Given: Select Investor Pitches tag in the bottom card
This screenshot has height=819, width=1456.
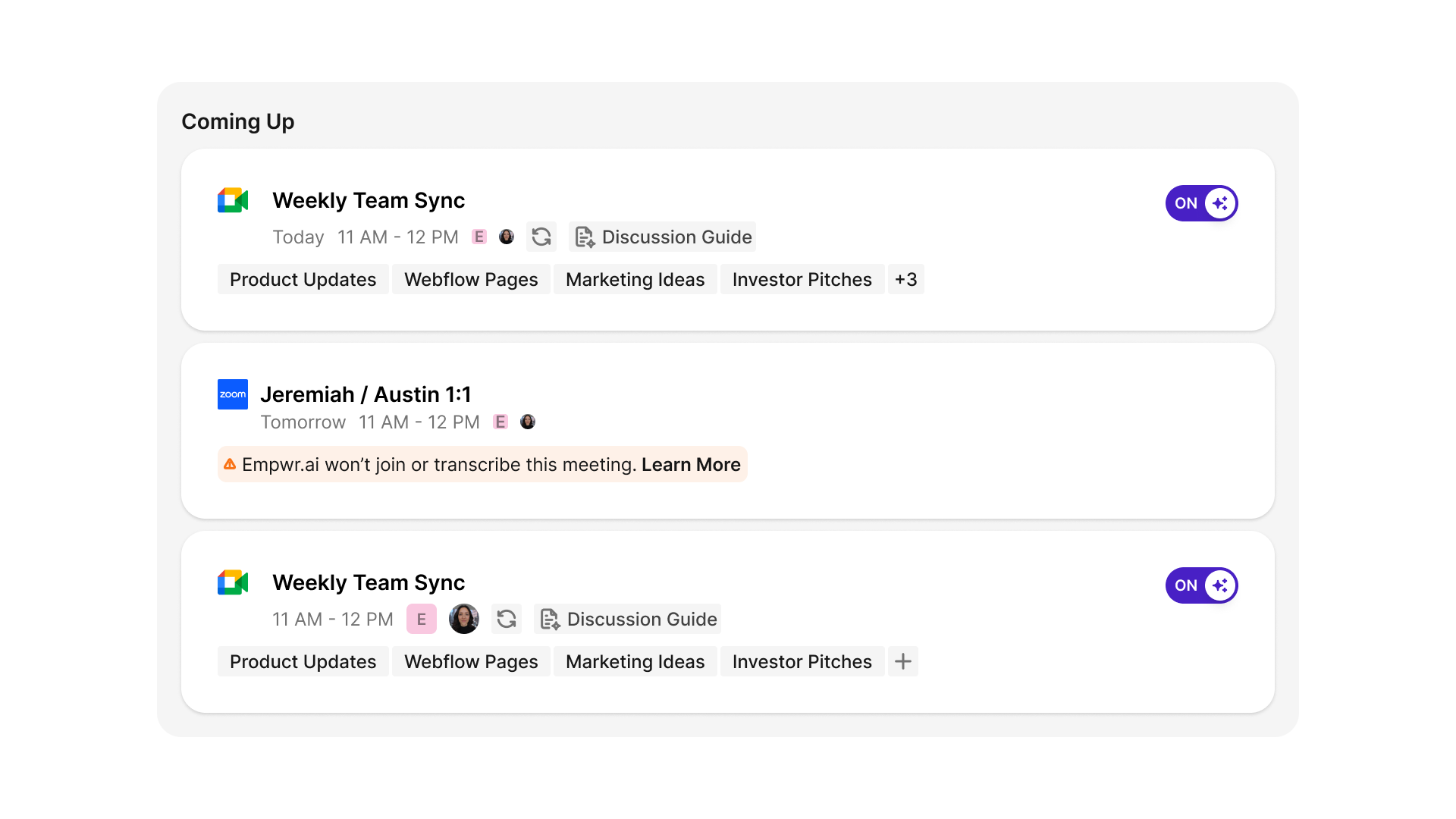Looking at the screenshot, I should (x=802, y=661).
